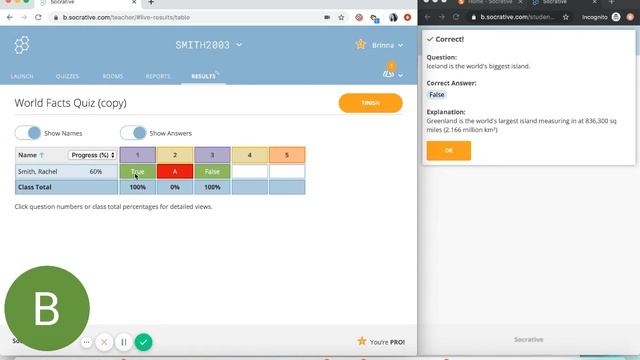Open question 5 column header

pyautogui.click(x=287, y=155)
